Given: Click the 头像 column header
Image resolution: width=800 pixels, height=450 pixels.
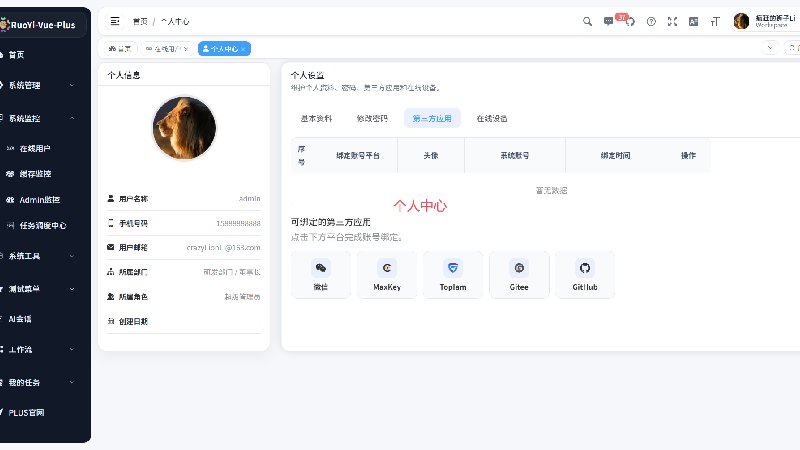Looking at the screenshot, I should pyautogui.click(x=431, y=156).
